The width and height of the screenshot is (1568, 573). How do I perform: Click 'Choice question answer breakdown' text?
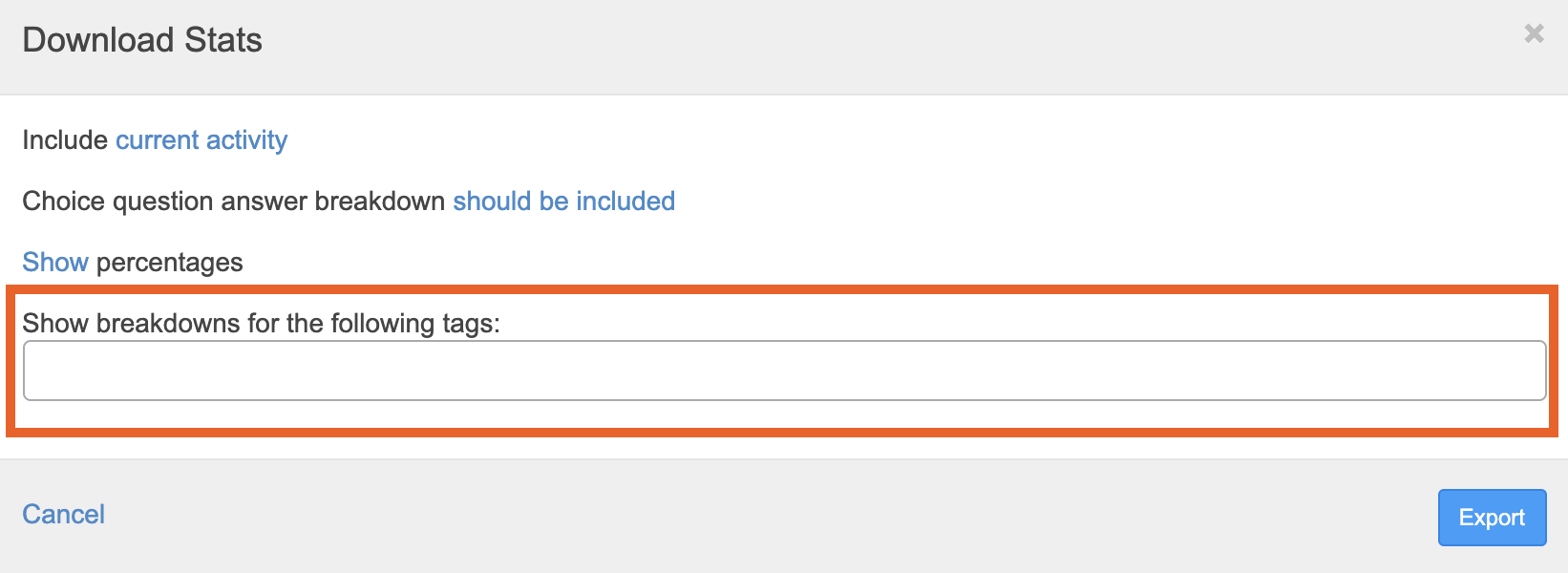233,202
